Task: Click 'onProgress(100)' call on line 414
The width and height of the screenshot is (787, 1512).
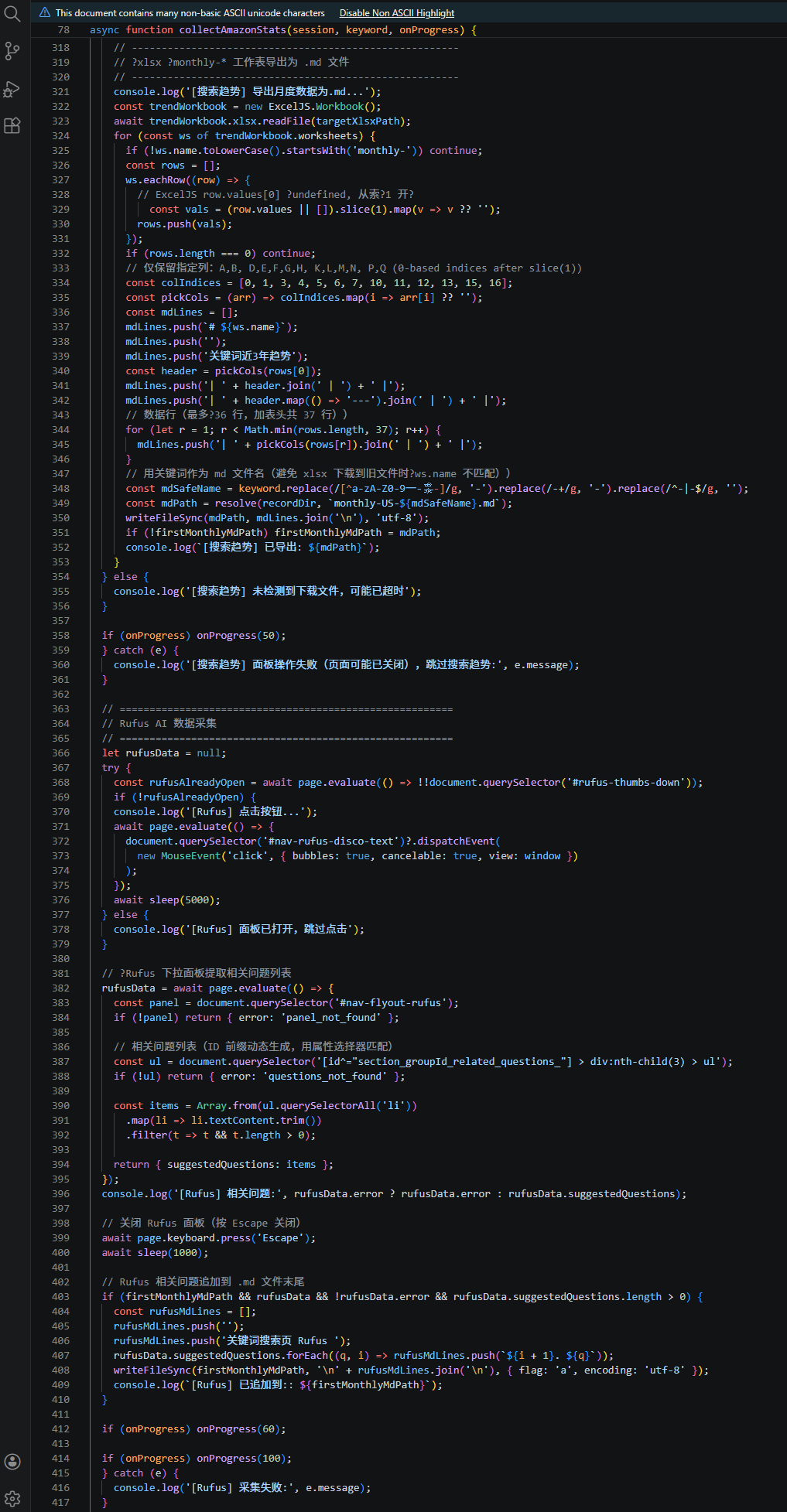Action: 241,1459
